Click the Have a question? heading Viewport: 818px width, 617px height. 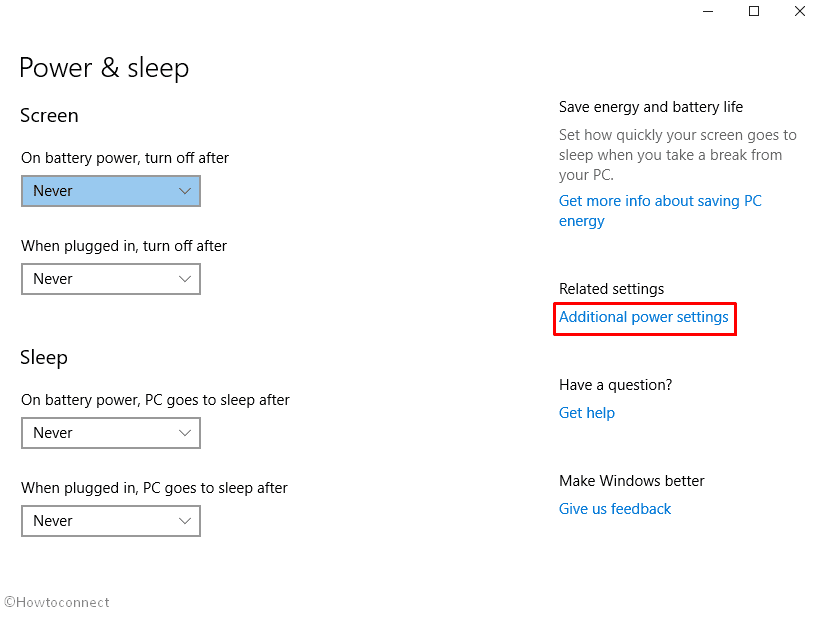point(615,385)
